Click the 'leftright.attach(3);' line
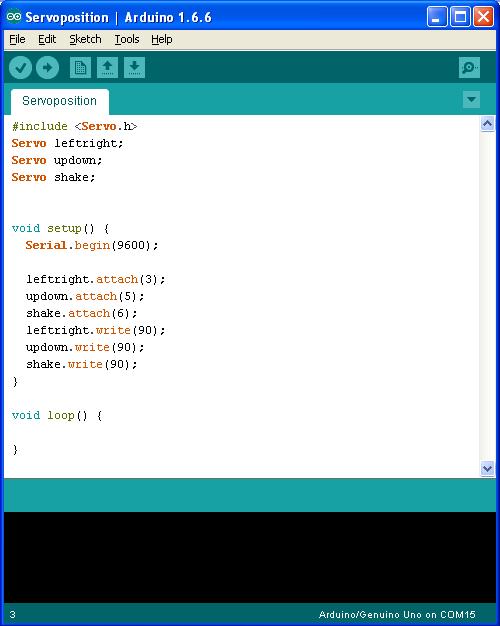The width and height of the screenshot is (500, 626). [x=96, y=279]
